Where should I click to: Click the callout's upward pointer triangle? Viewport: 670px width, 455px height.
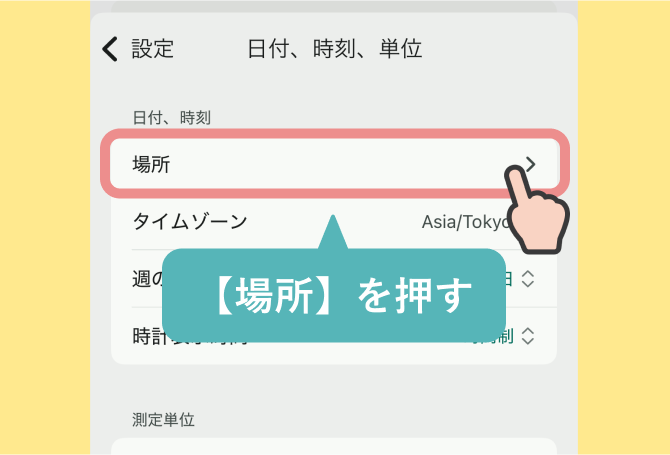pos(333,232)
